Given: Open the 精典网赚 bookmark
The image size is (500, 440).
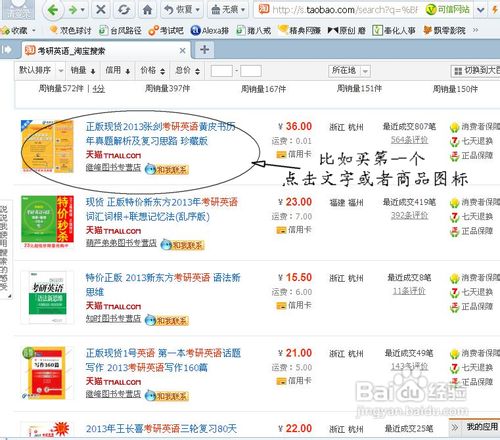Looking at the screenshot, I should click(299, 31).
